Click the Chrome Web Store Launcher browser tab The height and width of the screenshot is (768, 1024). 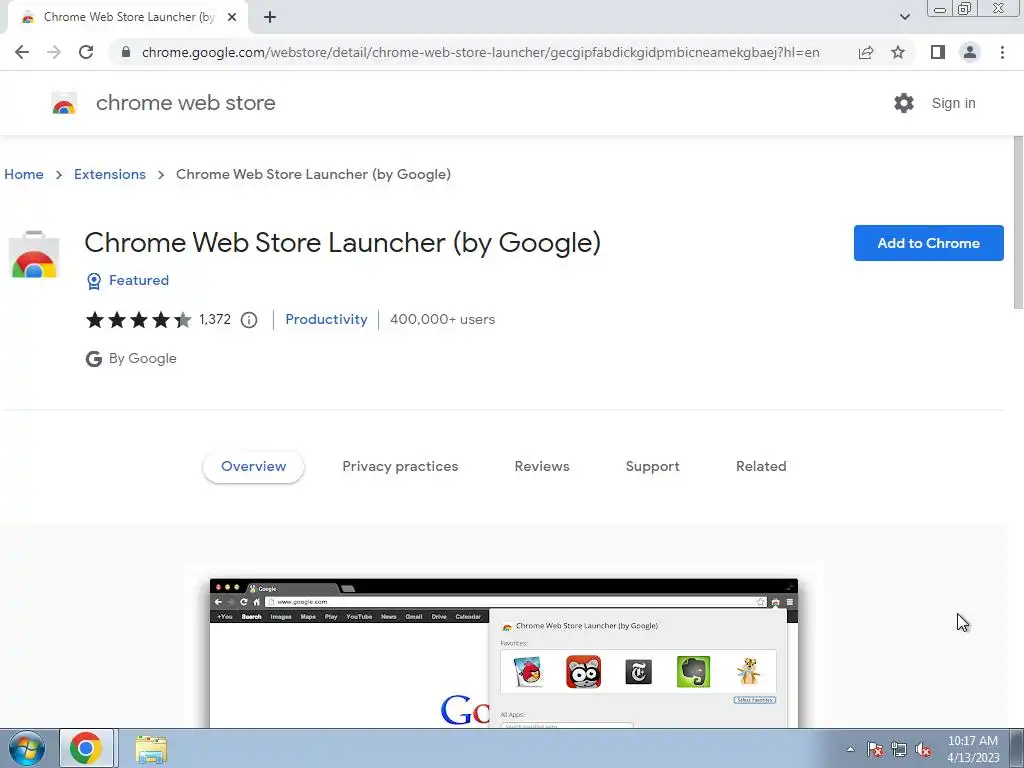point(128,18)
